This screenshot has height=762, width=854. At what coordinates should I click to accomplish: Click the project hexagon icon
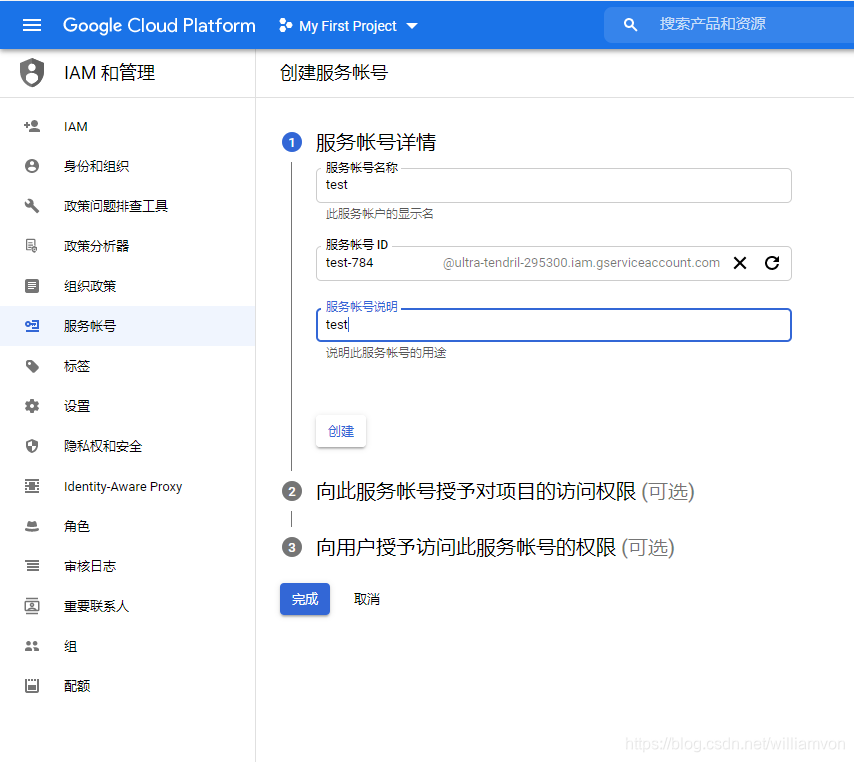tap(285, 25)
